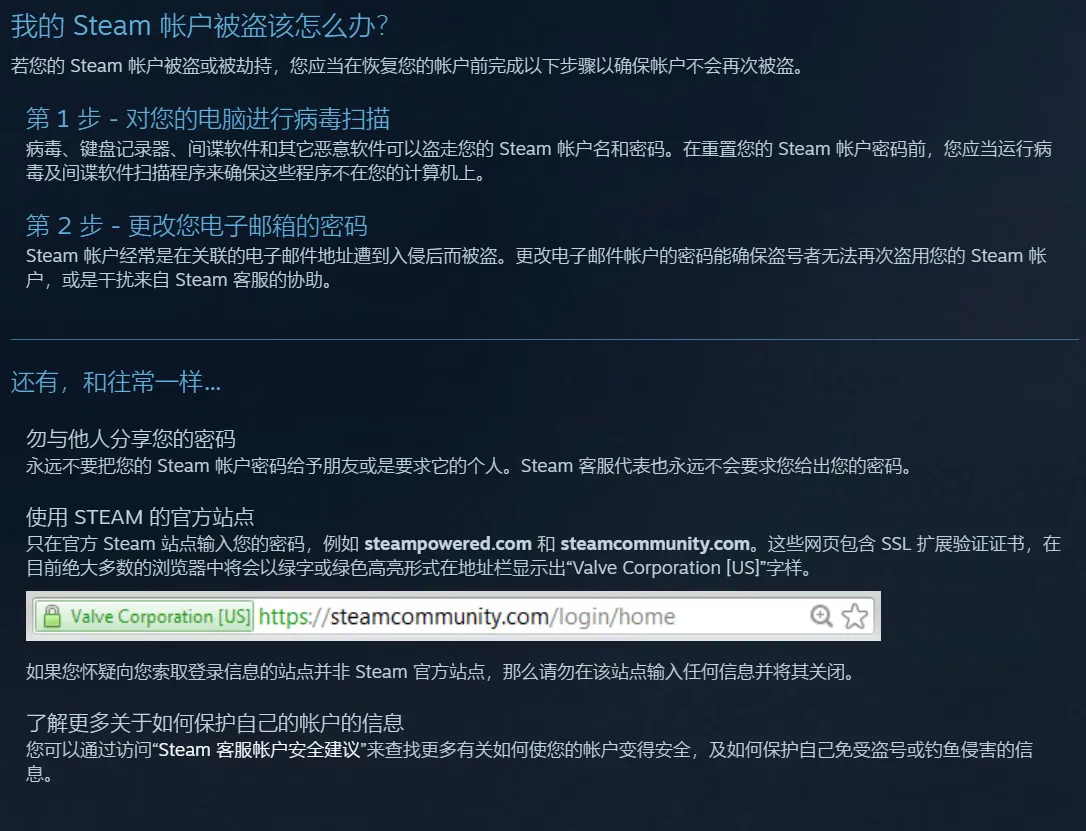Click the sentence "永远不要把您的 Steam 帐户密码给予朋友"
The width and height of the screenshot is (1086, 831).
470,466
